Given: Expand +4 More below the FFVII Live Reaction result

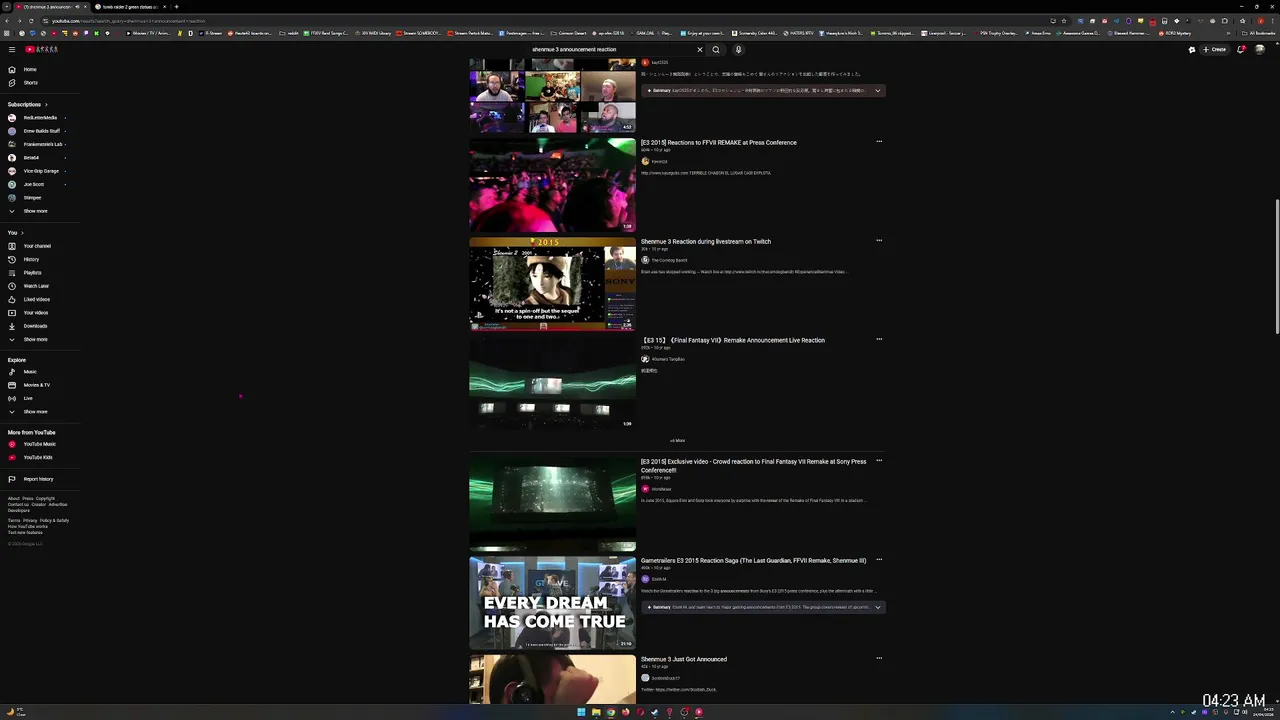Looking at the screenshot, I should tap(677, 440).
